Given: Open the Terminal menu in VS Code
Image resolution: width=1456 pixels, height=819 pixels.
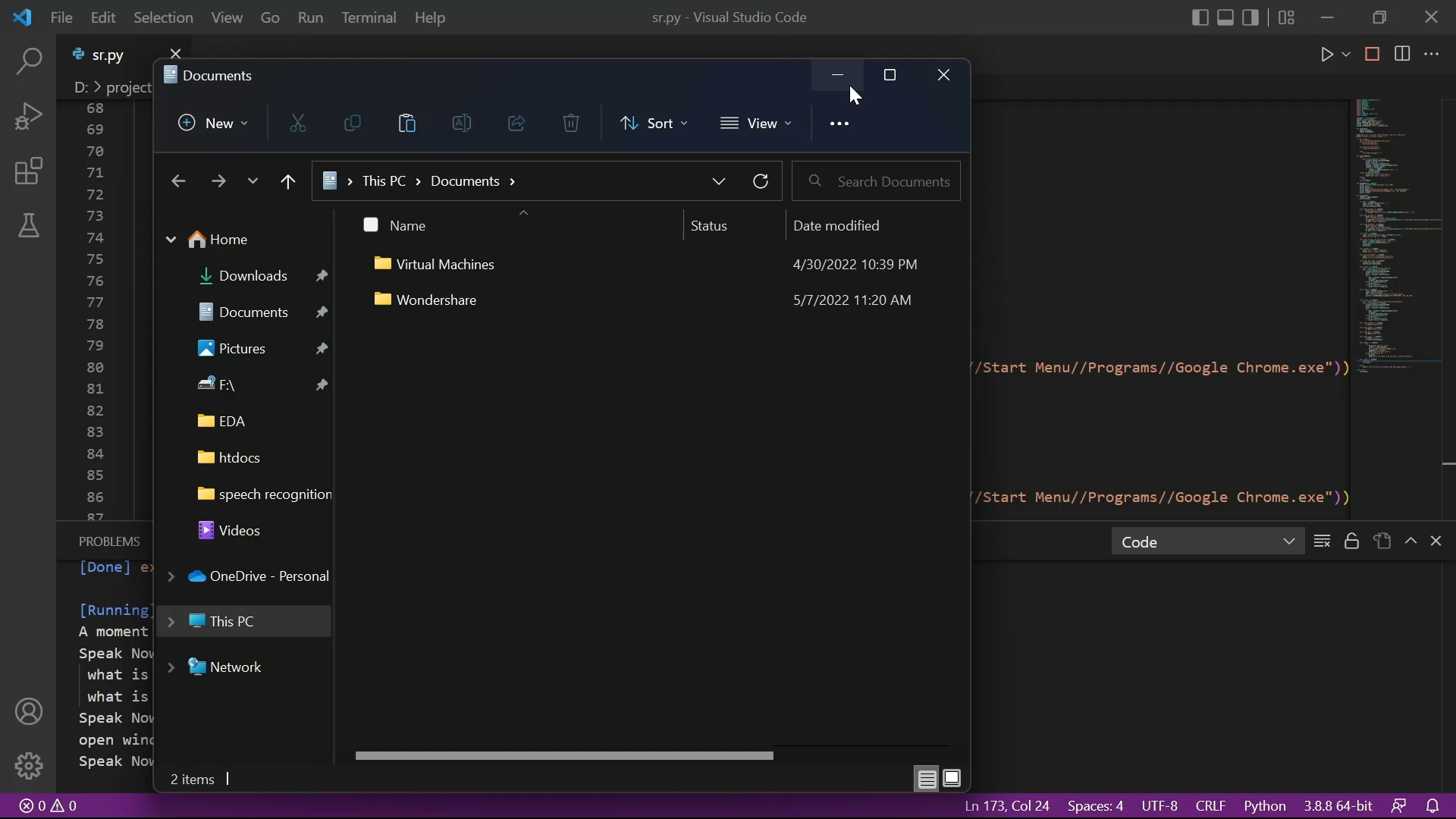Looking at the screenshot, I should tap(369, 17).
